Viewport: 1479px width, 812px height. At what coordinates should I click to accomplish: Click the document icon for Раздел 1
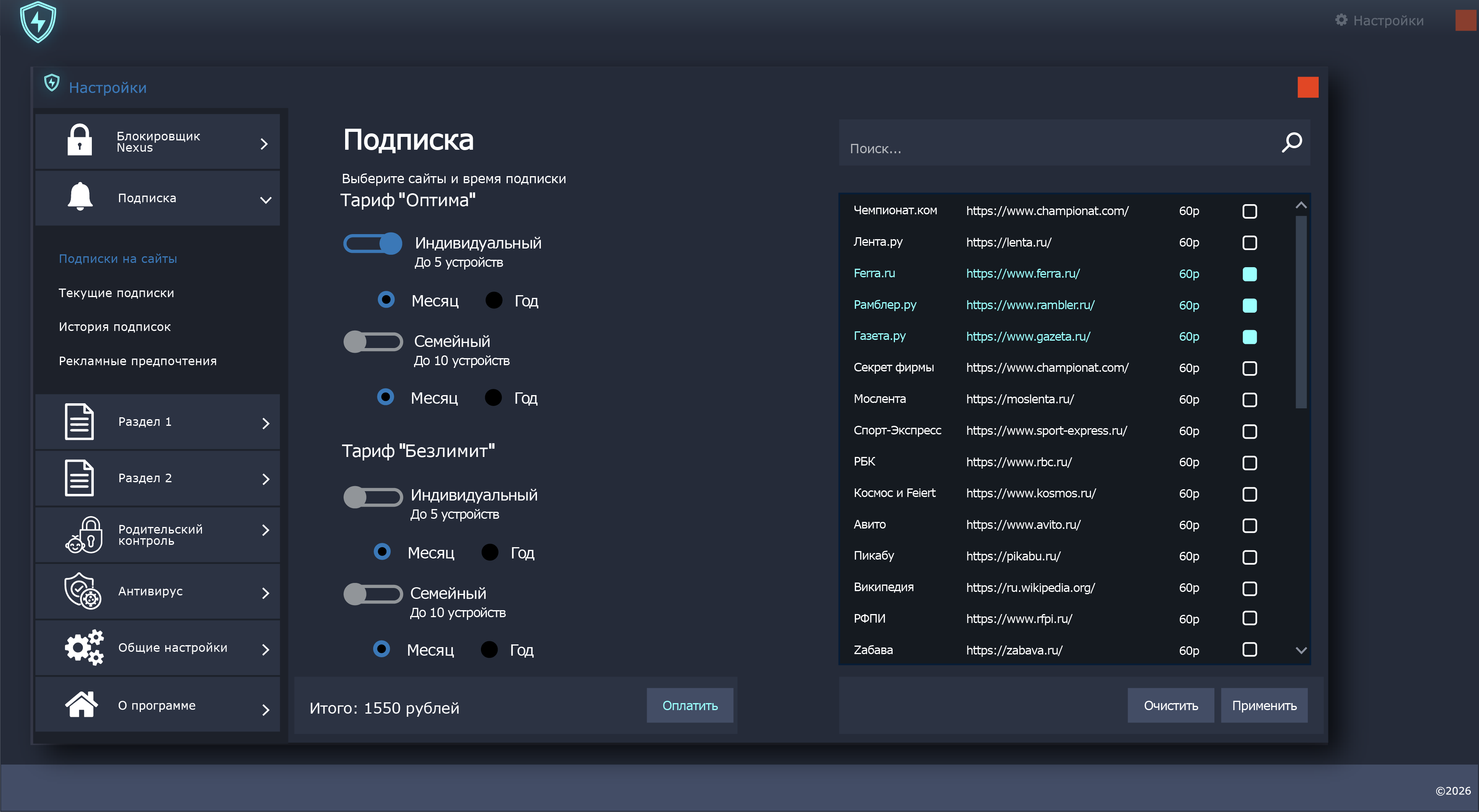(x=79, y=421)
